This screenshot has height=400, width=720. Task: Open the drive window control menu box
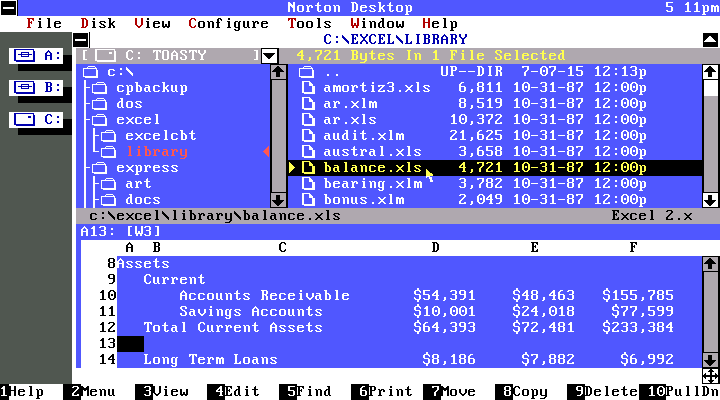click(x=80, y=40)
